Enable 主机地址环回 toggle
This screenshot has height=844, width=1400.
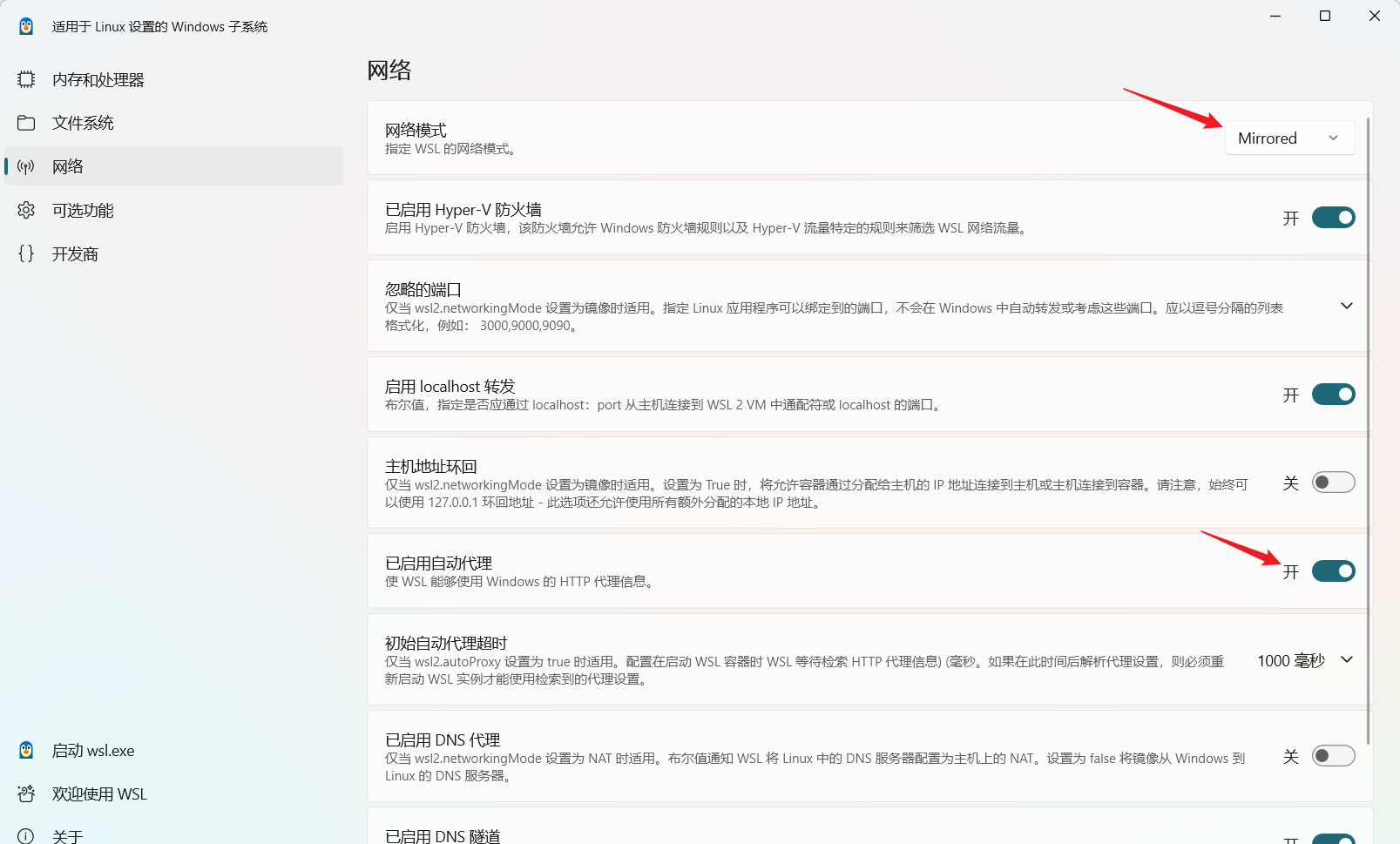[1333, 483]
